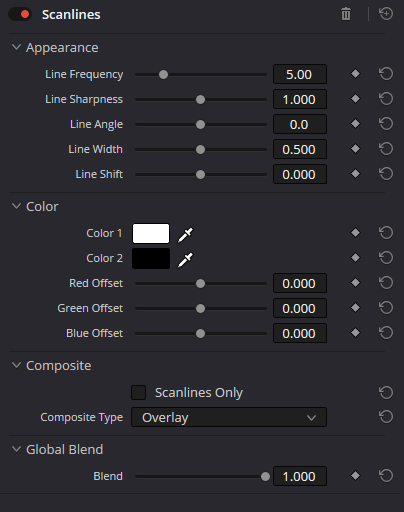Click the Line Shift slider handle

point(200,174)
